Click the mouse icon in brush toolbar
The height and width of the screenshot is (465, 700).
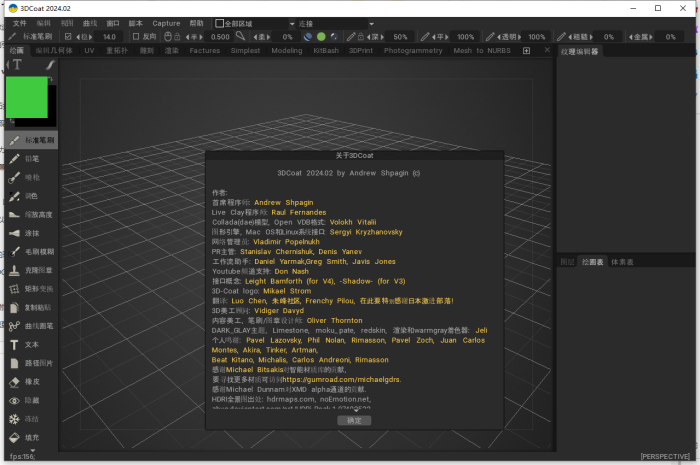pyautogui.click(x=168, y=37)
